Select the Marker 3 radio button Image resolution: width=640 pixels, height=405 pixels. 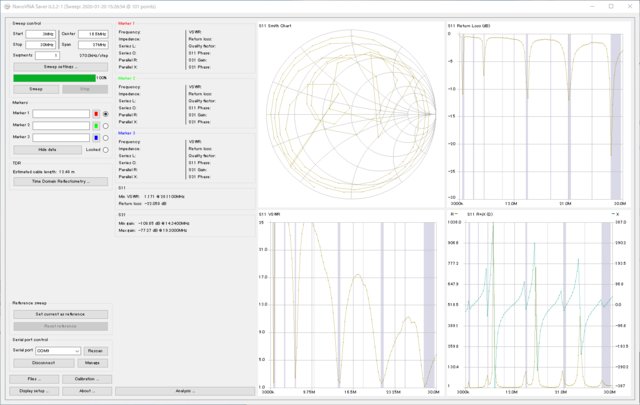(106, 138)
